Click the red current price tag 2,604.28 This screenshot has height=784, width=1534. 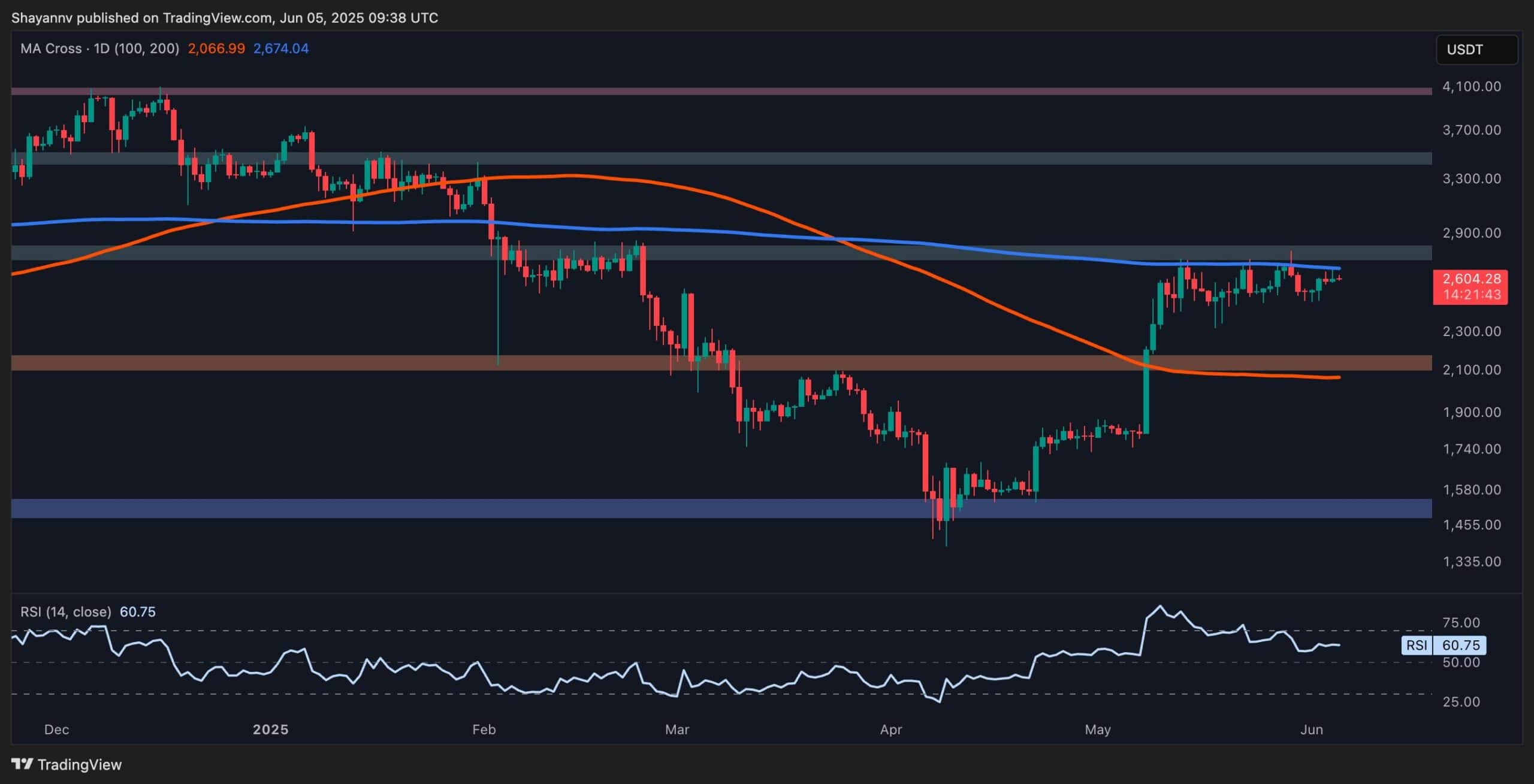click(x=1471, y=278)
